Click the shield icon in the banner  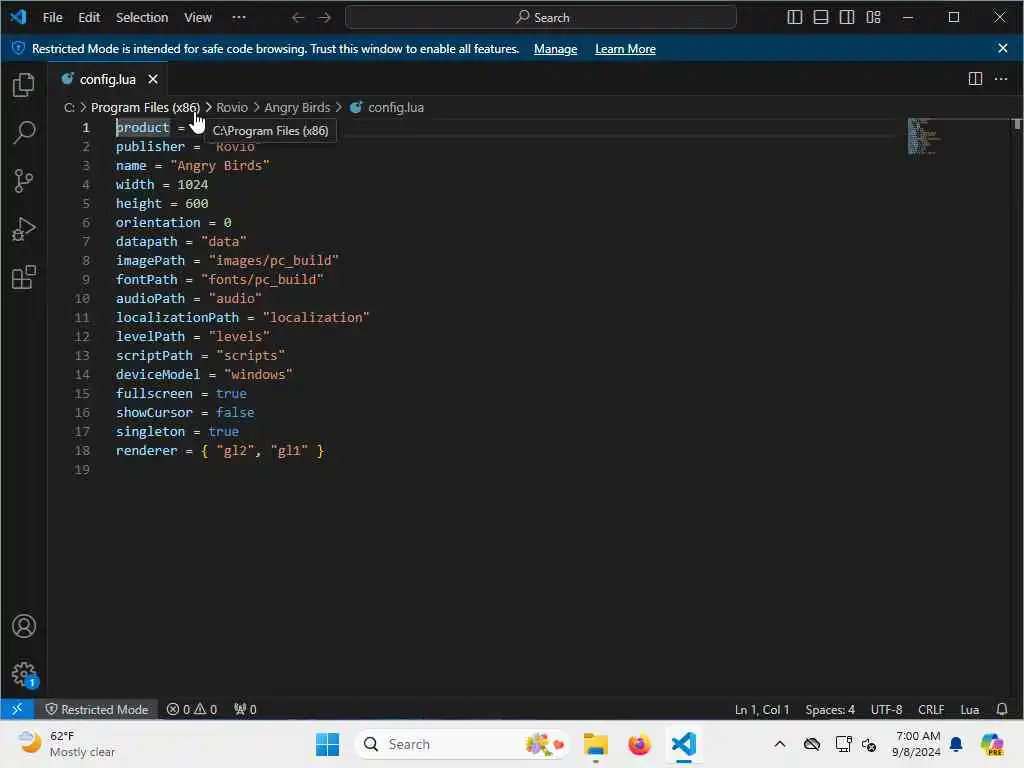tap(18, 48)
